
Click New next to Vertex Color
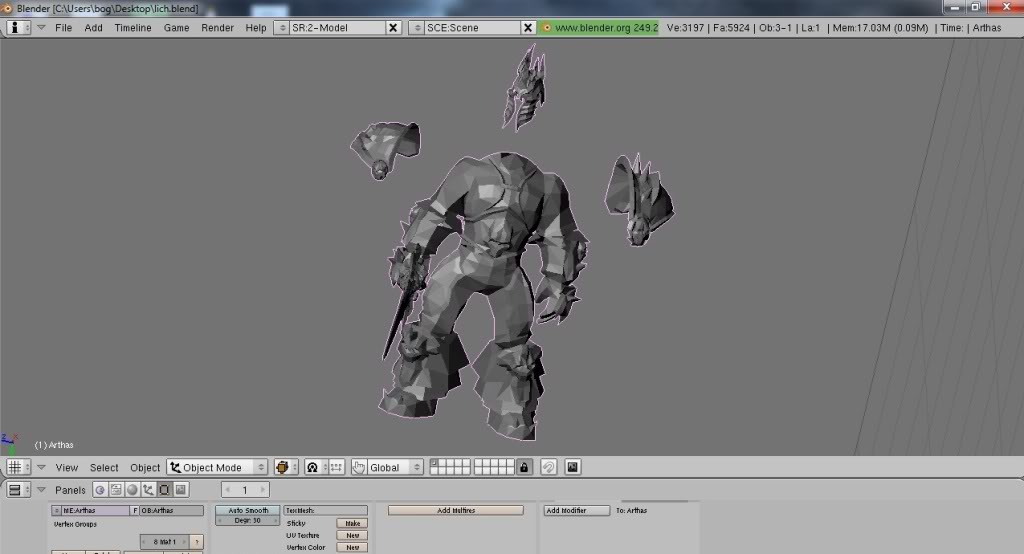pyautogui.click(x=353, y=547)
